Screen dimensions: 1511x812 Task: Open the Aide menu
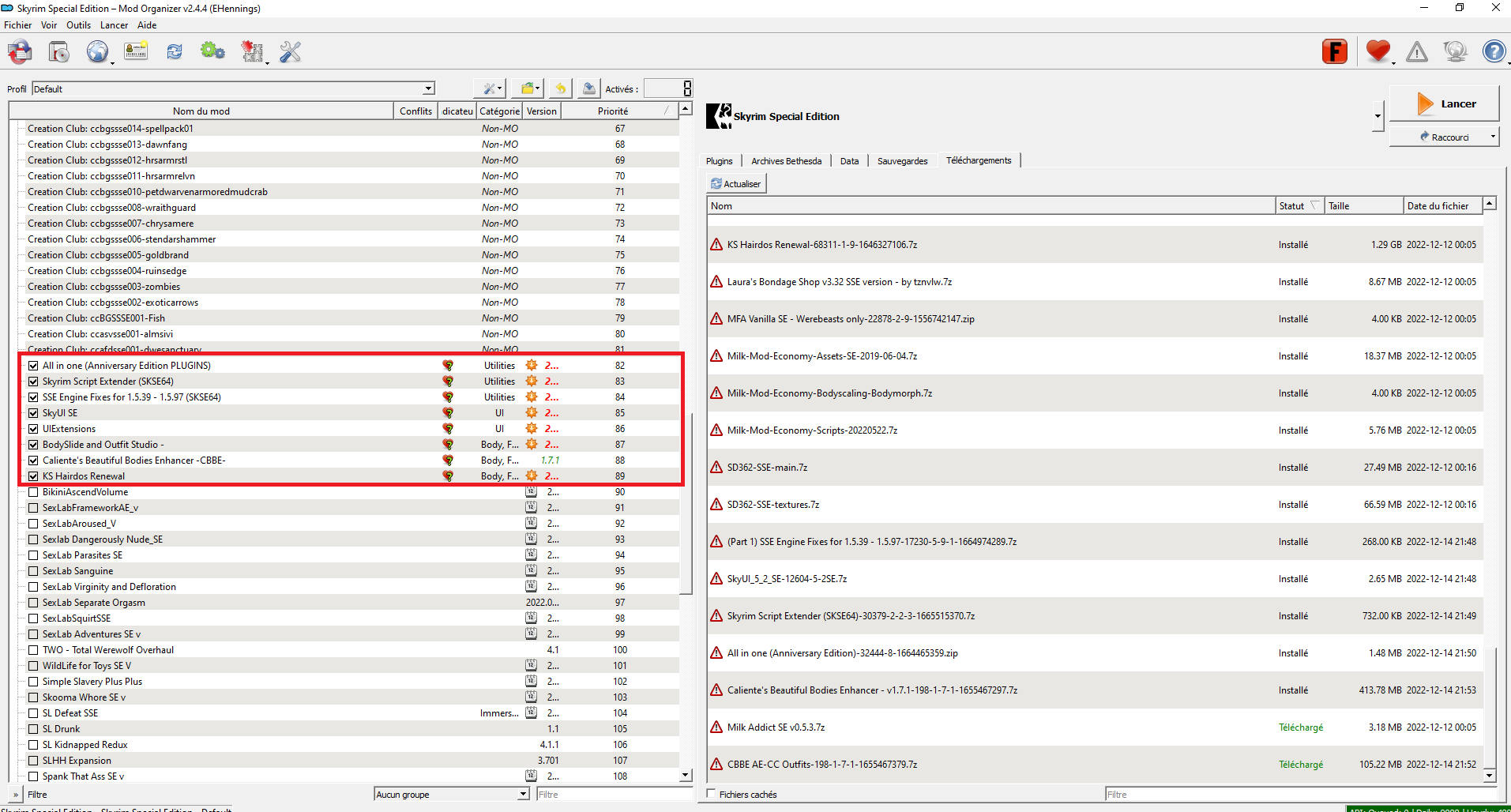[147, 25]
